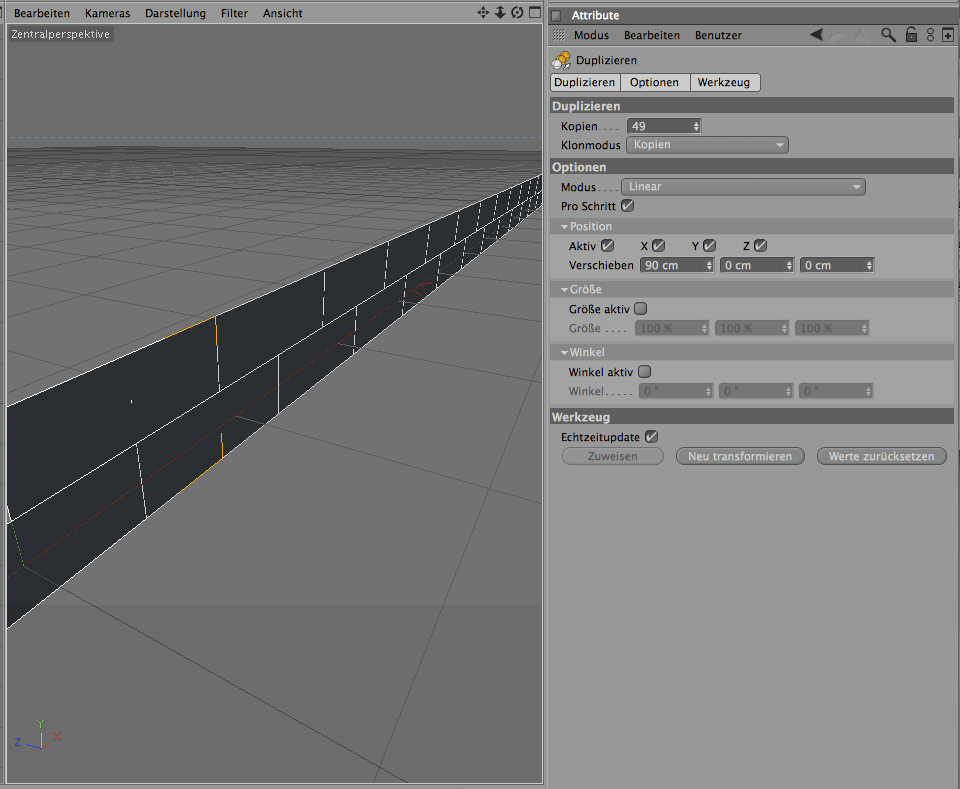This screenshot has height=789, width=960.
Task: Open the Modus Linear dropdown
Action: tap(743, 187)
